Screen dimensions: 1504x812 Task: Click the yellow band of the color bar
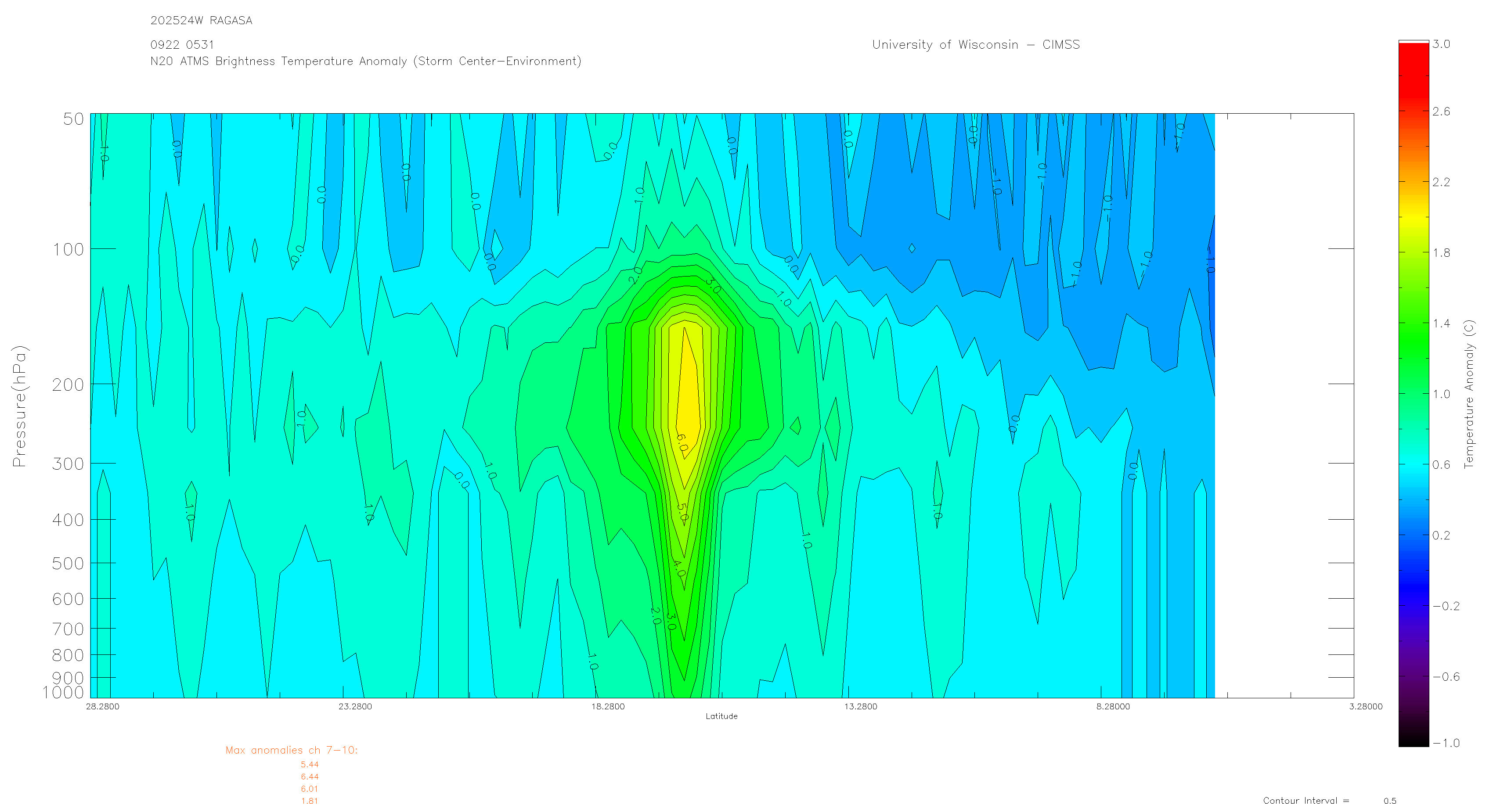click(x=1413, y=217)
